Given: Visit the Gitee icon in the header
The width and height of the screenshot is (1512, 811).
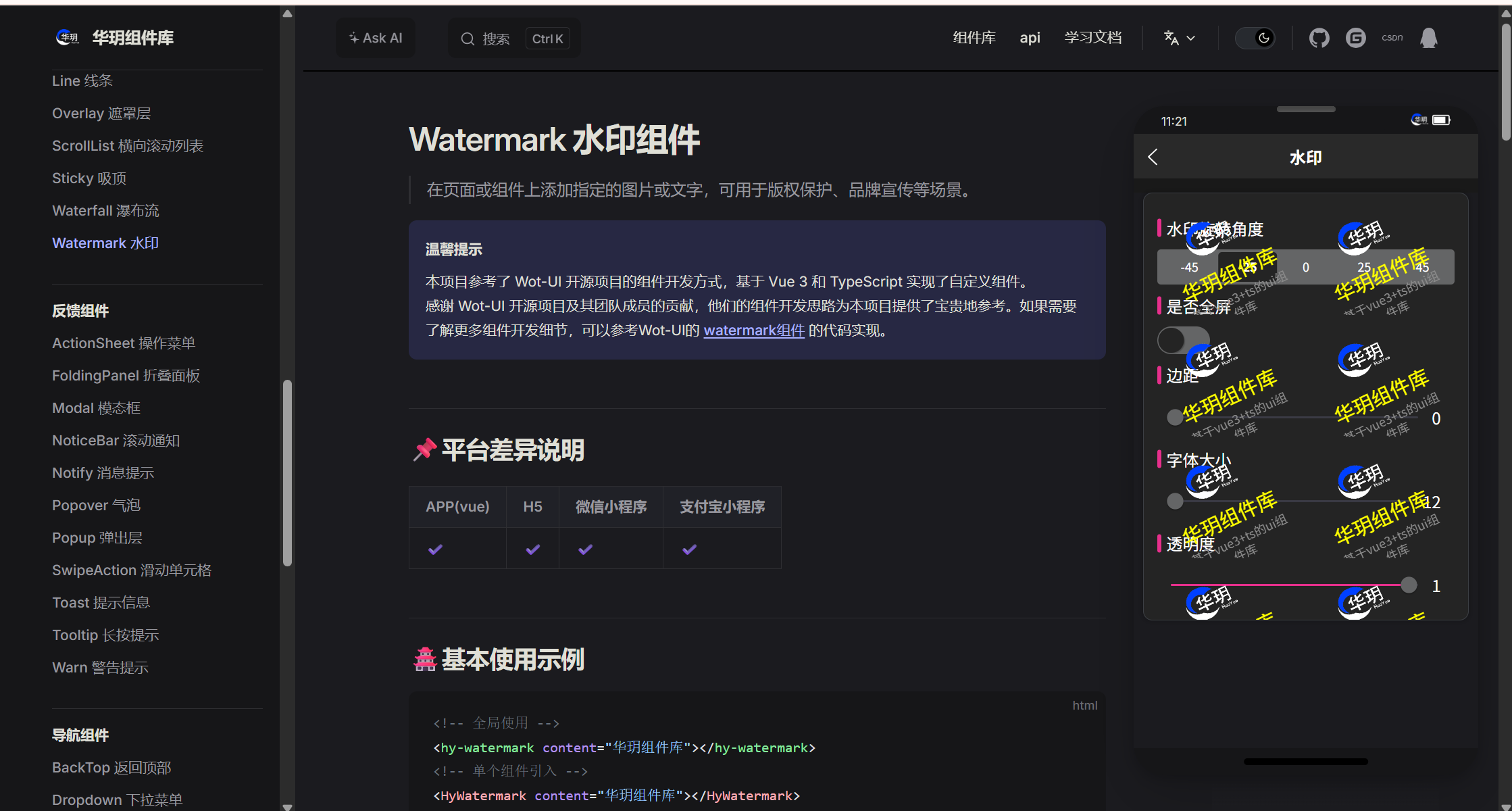Looking at the screenshot, I should [1355, 38].
